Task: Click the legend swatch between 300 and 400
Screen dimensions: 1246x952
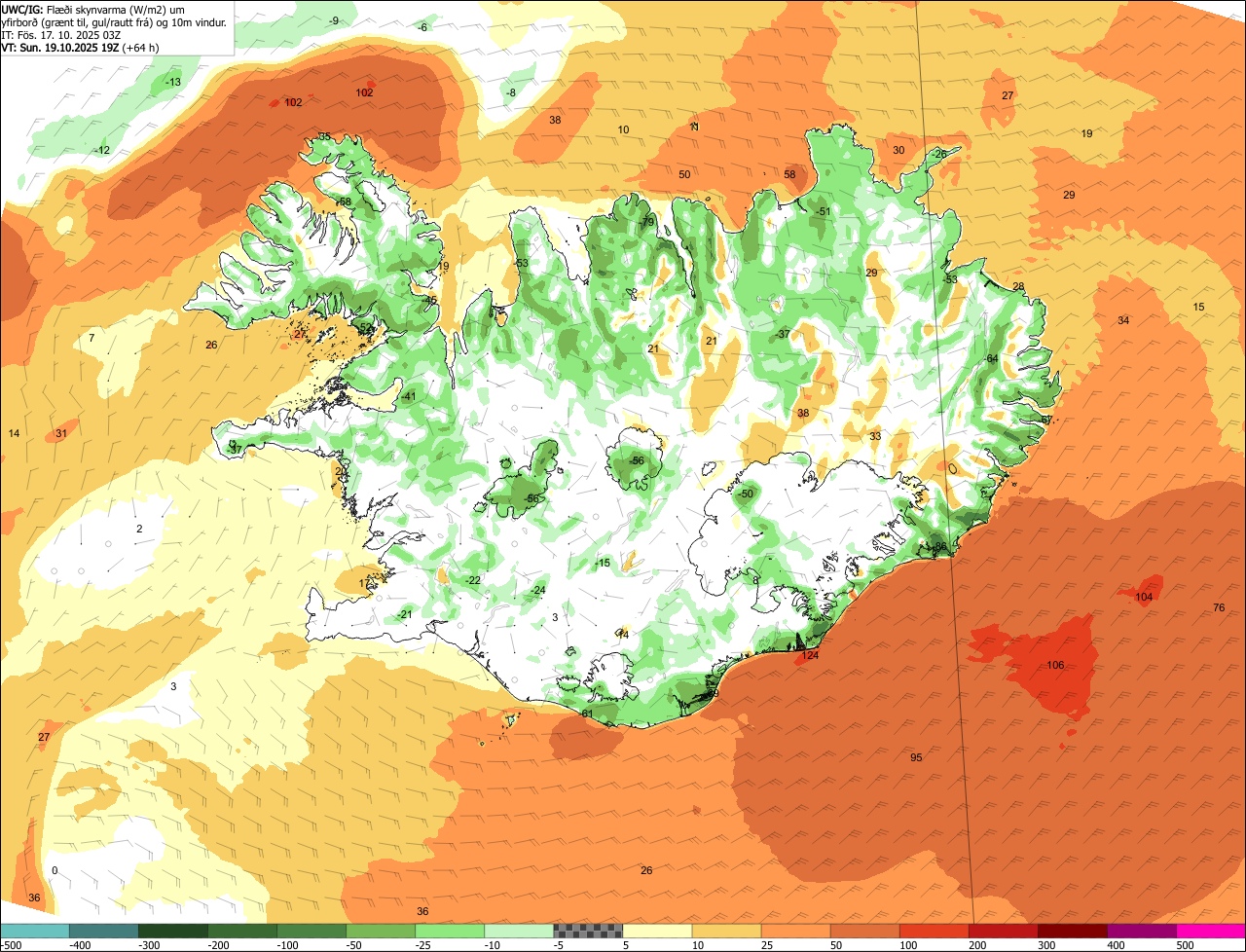Action: (1073, 931)
